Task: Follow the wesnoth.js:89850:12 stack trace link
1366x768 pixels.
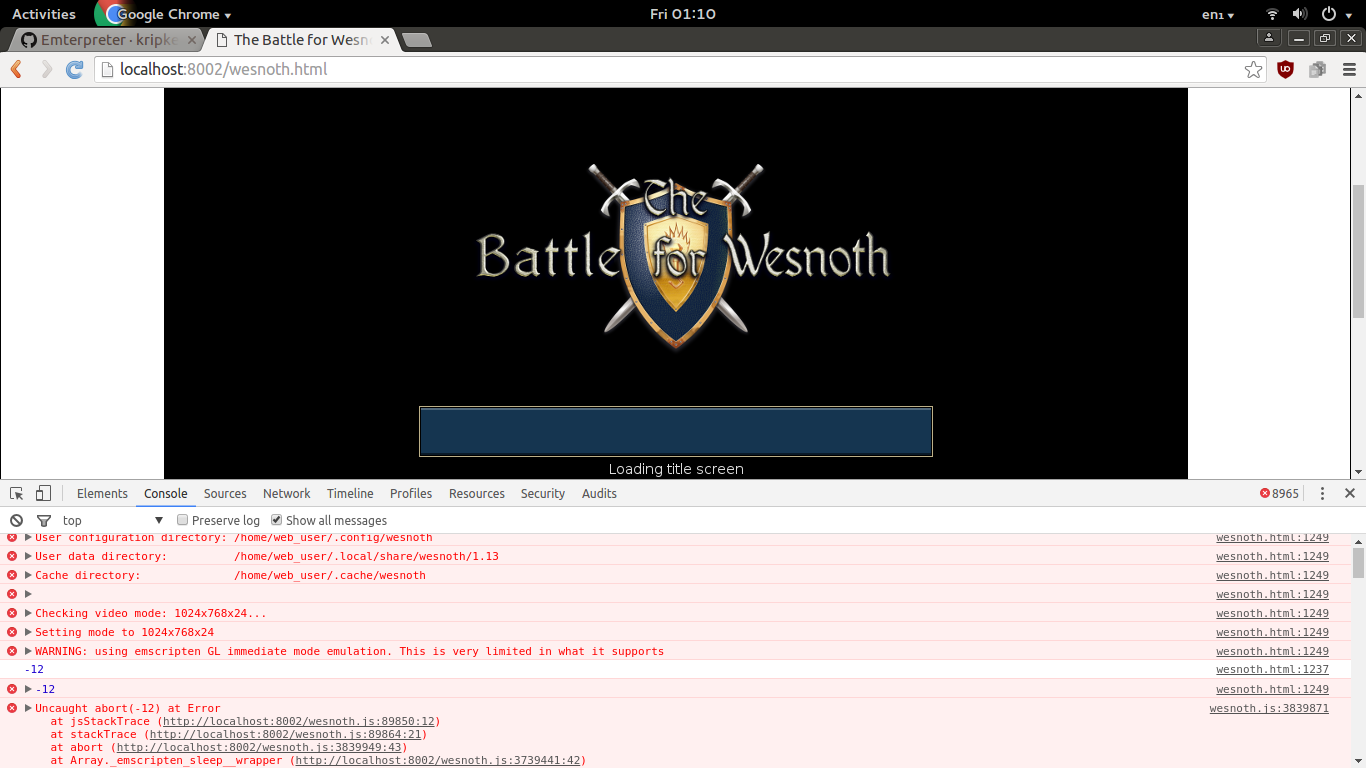Action: (x=298, y=721)
